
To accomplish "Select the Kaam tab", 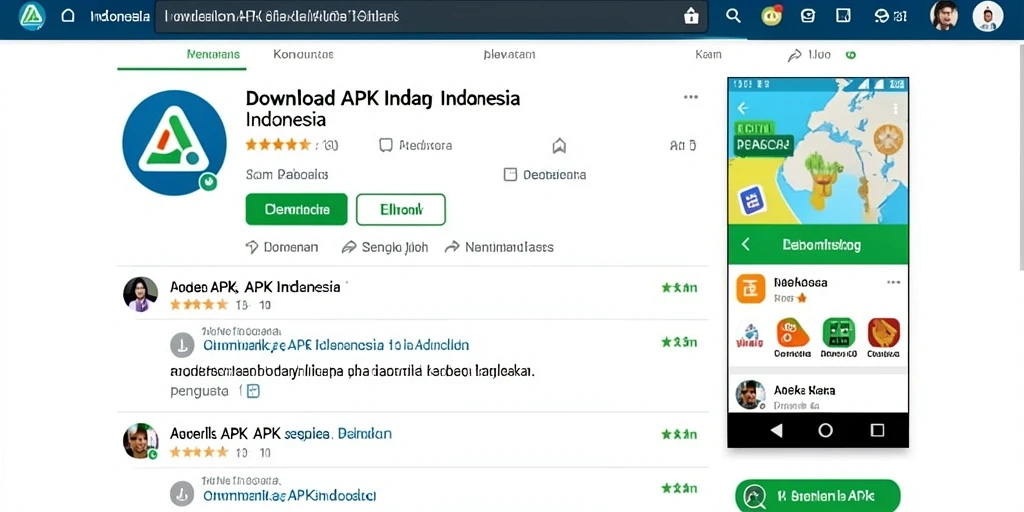I will coord(709,54).
